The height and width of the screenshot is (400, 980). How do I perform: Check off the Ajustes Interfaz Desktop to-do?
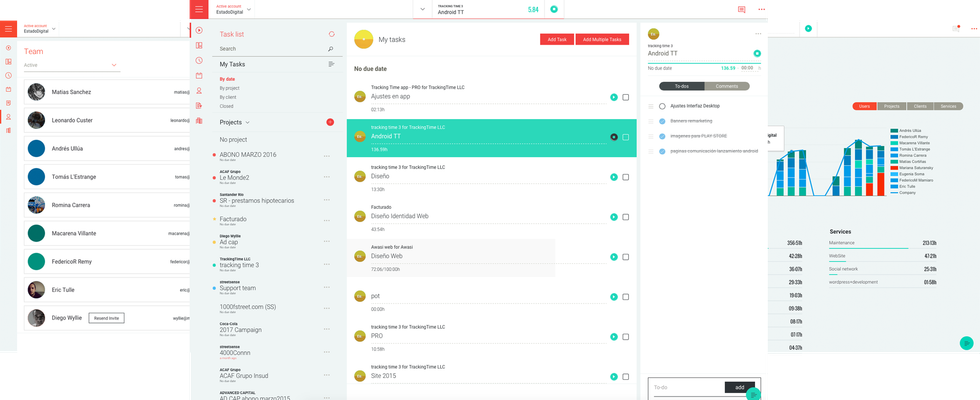click(x=662, y=105)
